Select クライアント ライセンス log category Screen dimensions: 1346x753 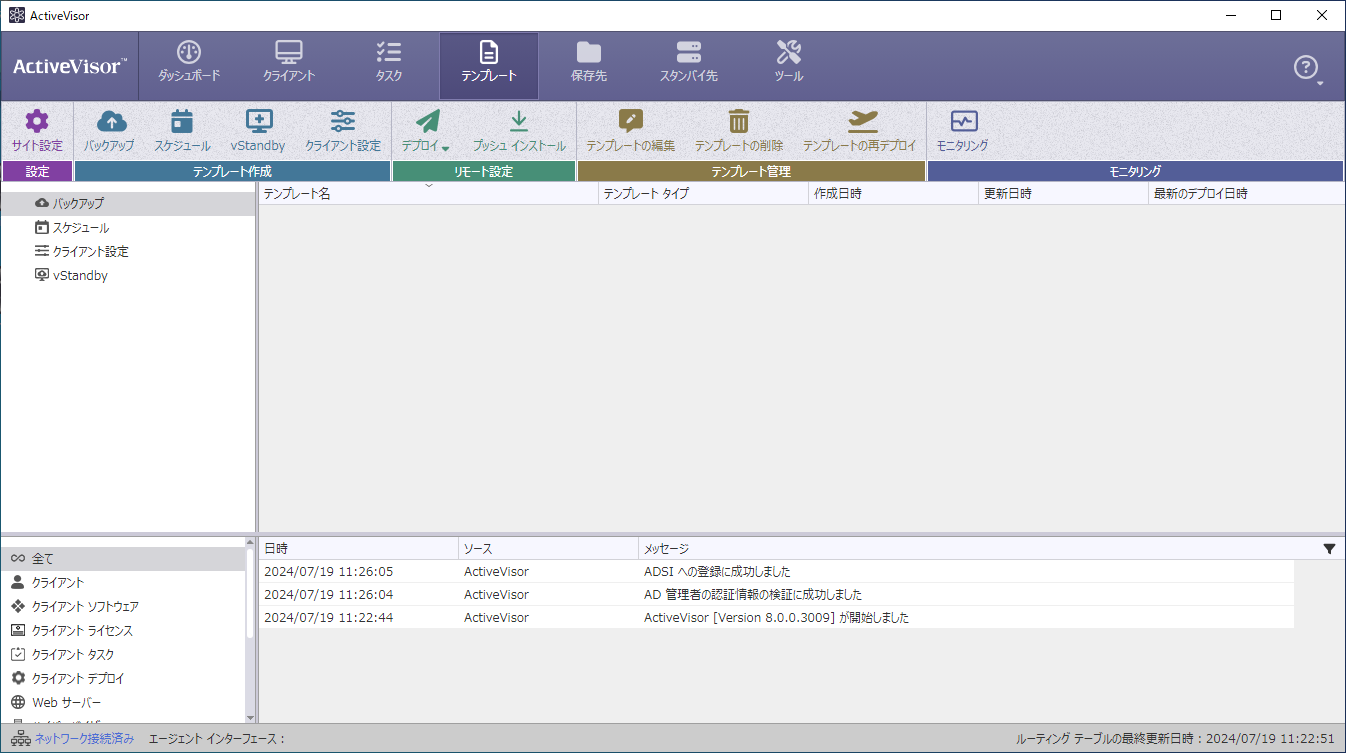click(122, 630)
